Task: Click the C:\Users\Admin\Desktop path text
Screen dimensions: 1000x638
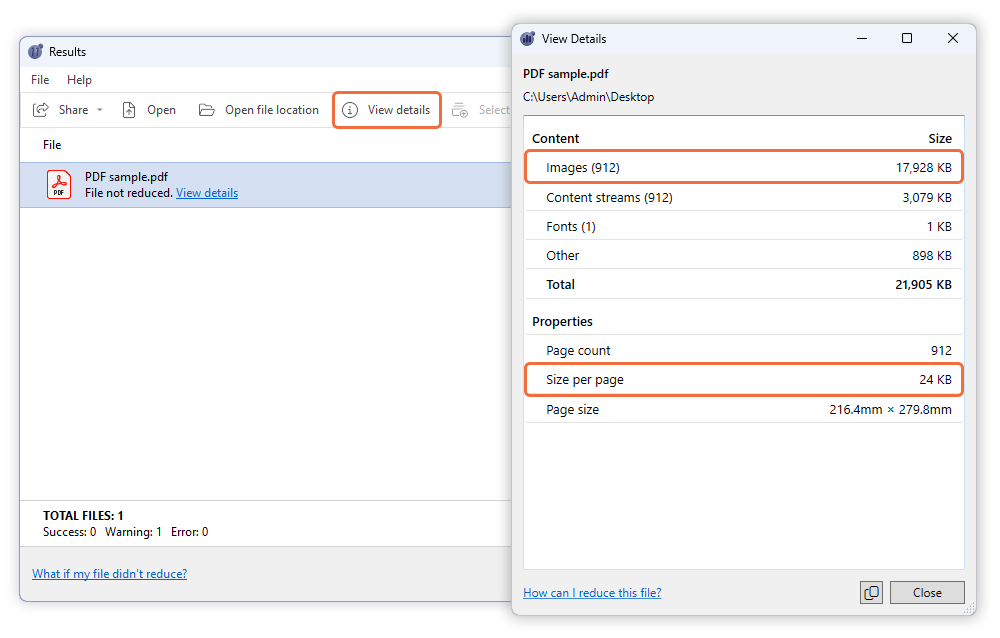Action: point(588,97)
